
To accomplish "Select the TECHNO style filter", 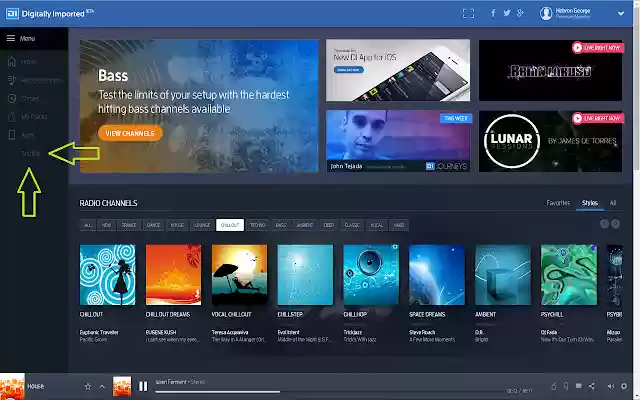I will pos(258,225).
